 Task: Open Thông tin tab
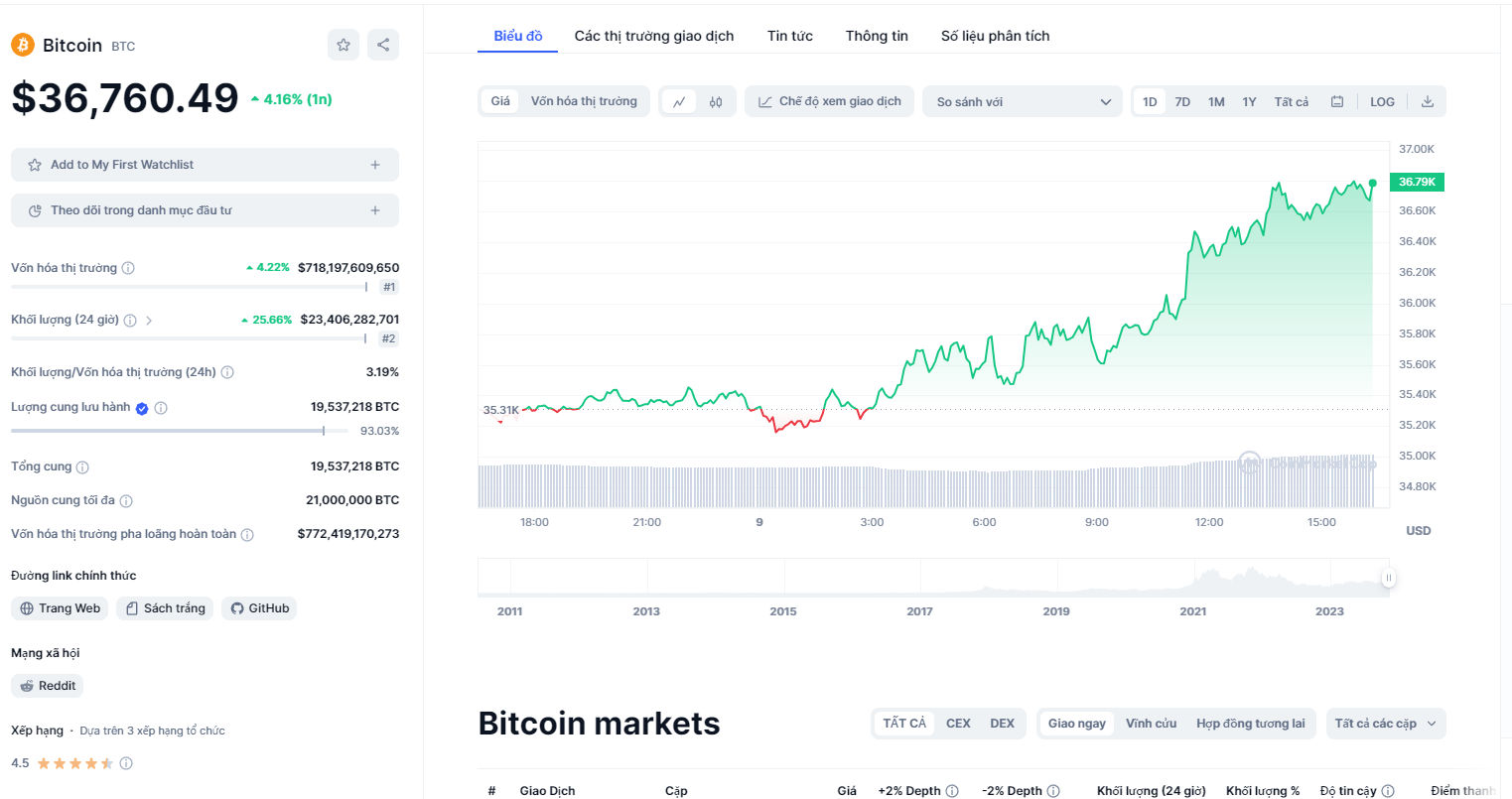coord(877,36)
